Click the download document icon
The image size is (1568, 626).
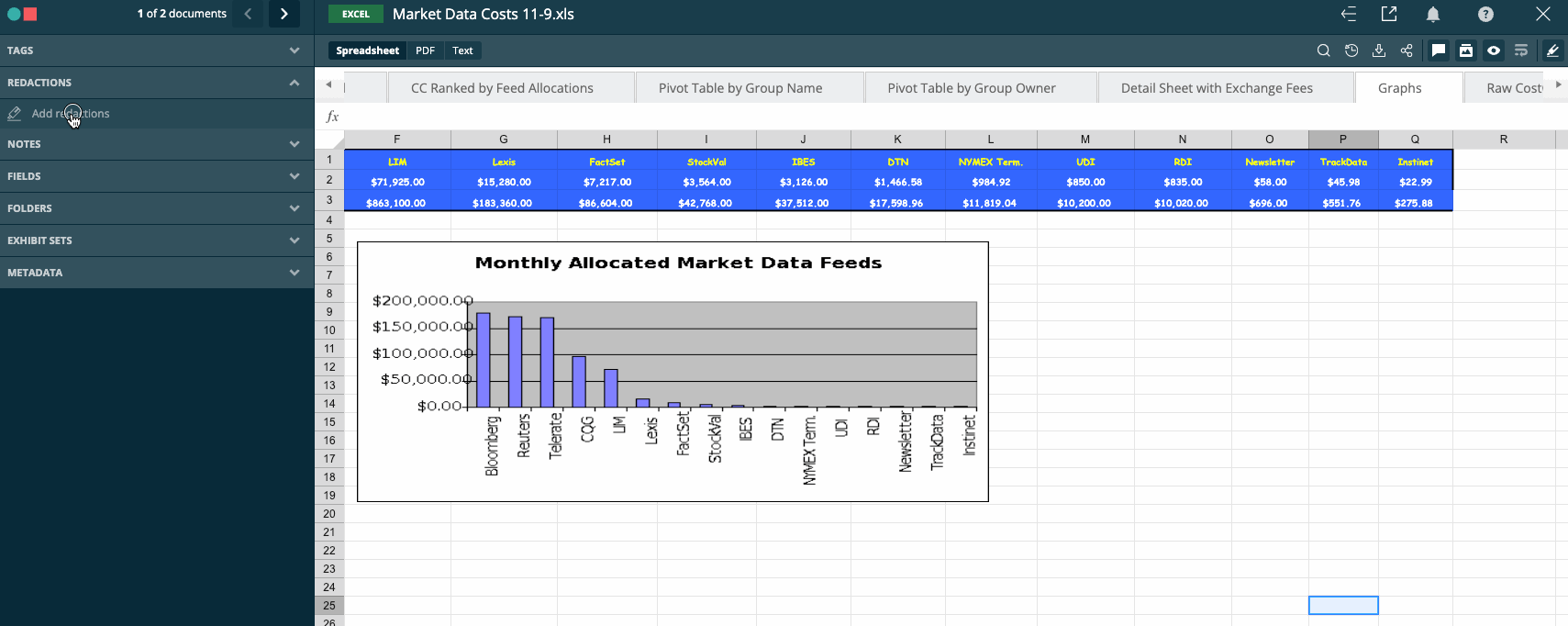(x=1379, y=50)
